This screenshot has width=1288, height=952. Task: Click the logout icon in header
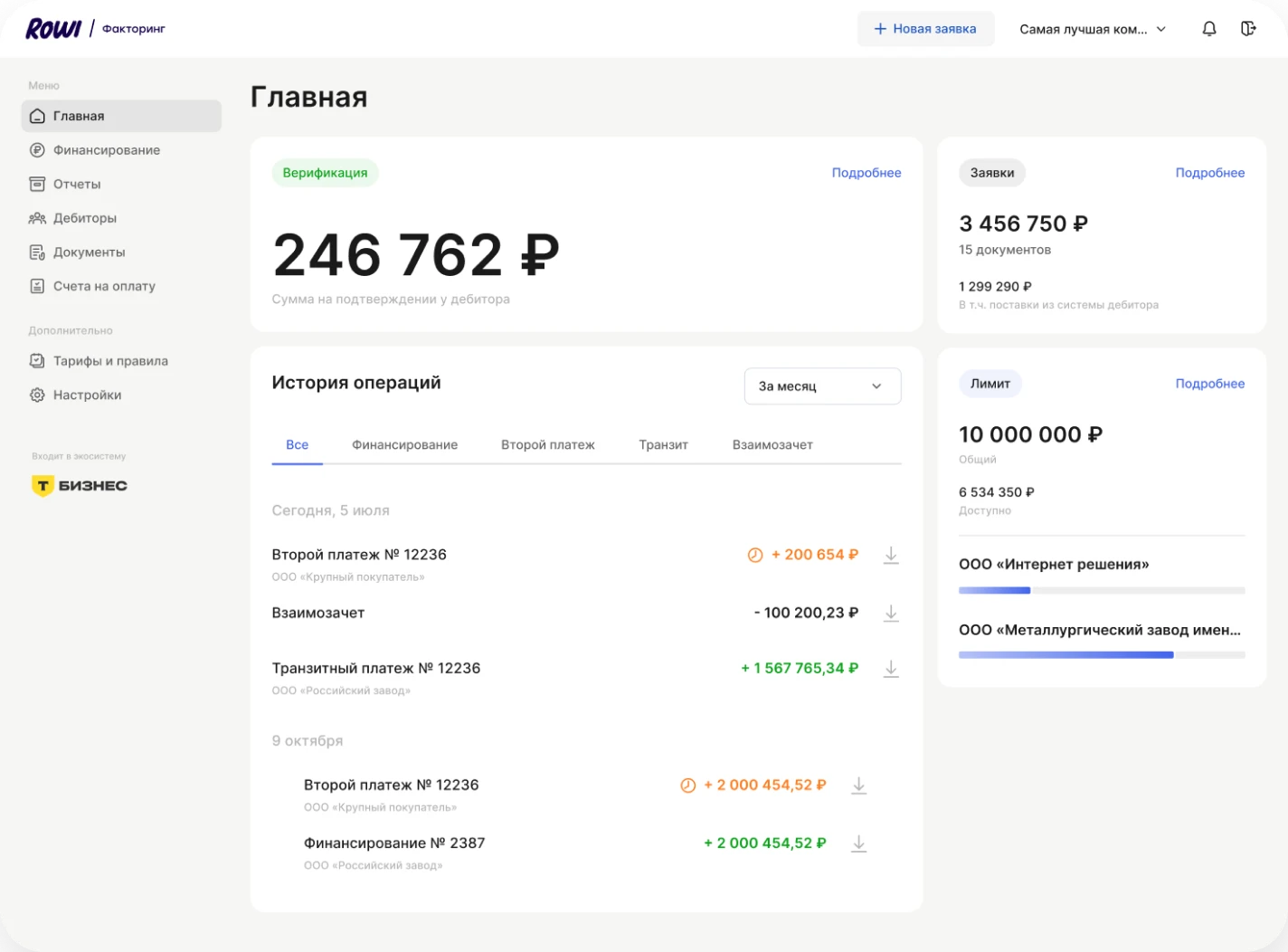coord(1248,29)
